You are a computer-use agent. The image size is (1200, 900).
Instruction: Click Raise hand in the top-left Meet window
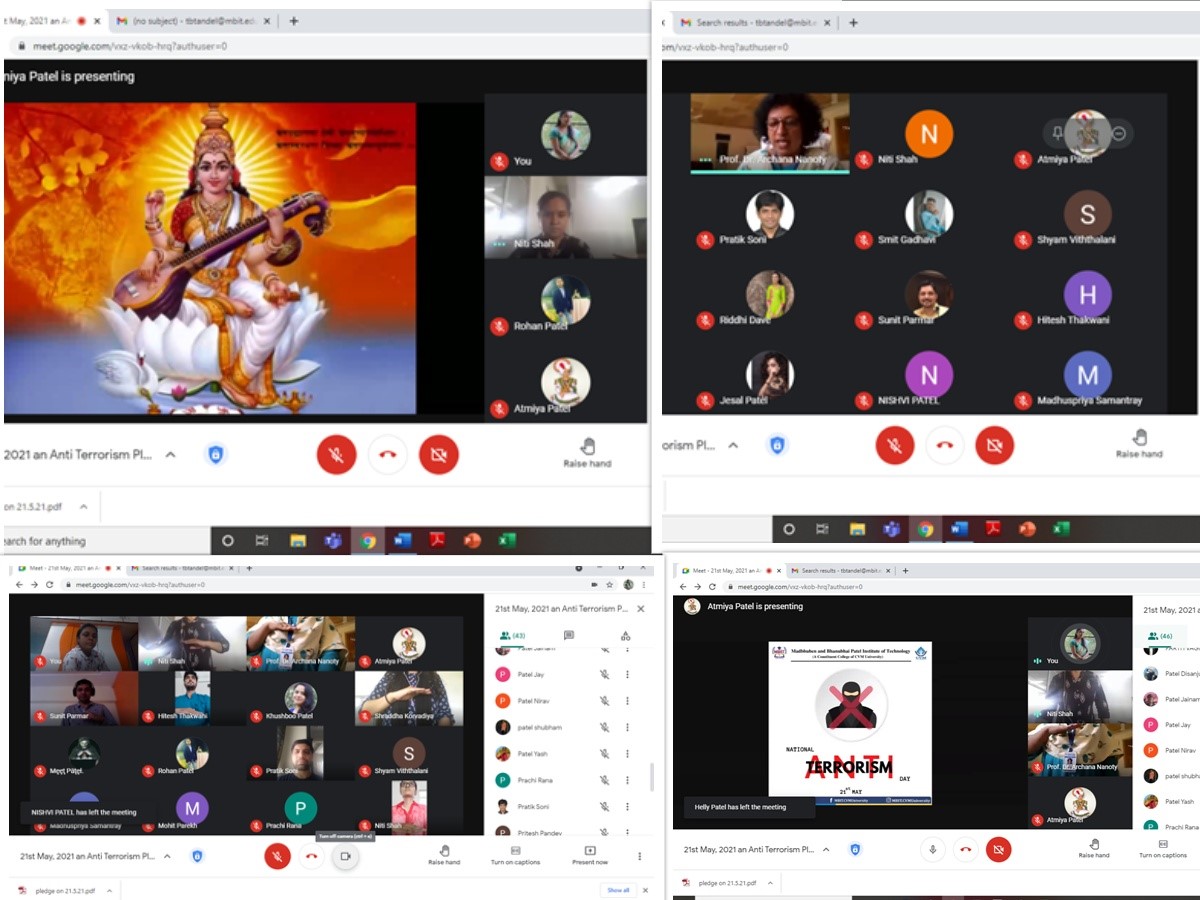click(587, 453)
